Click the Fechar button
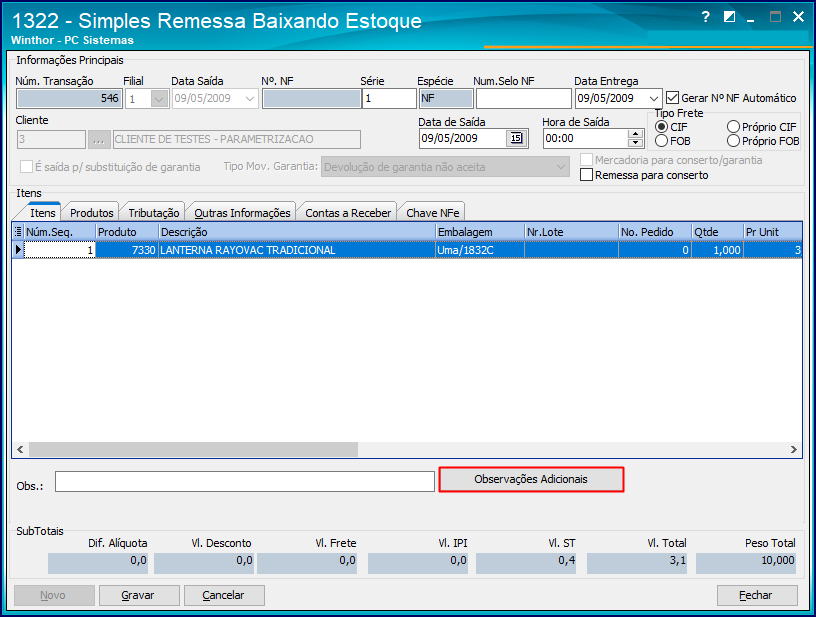The height and width of the screenshot is (617, 816). (757, 595)
